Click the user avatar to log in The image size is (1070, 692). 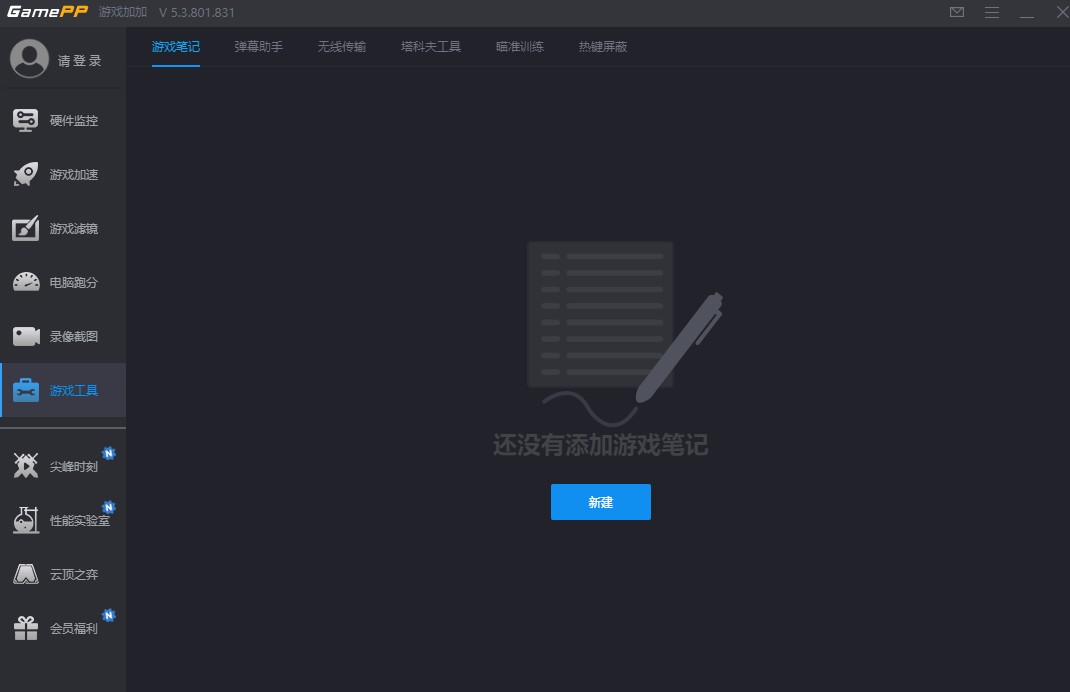(29, 58)
